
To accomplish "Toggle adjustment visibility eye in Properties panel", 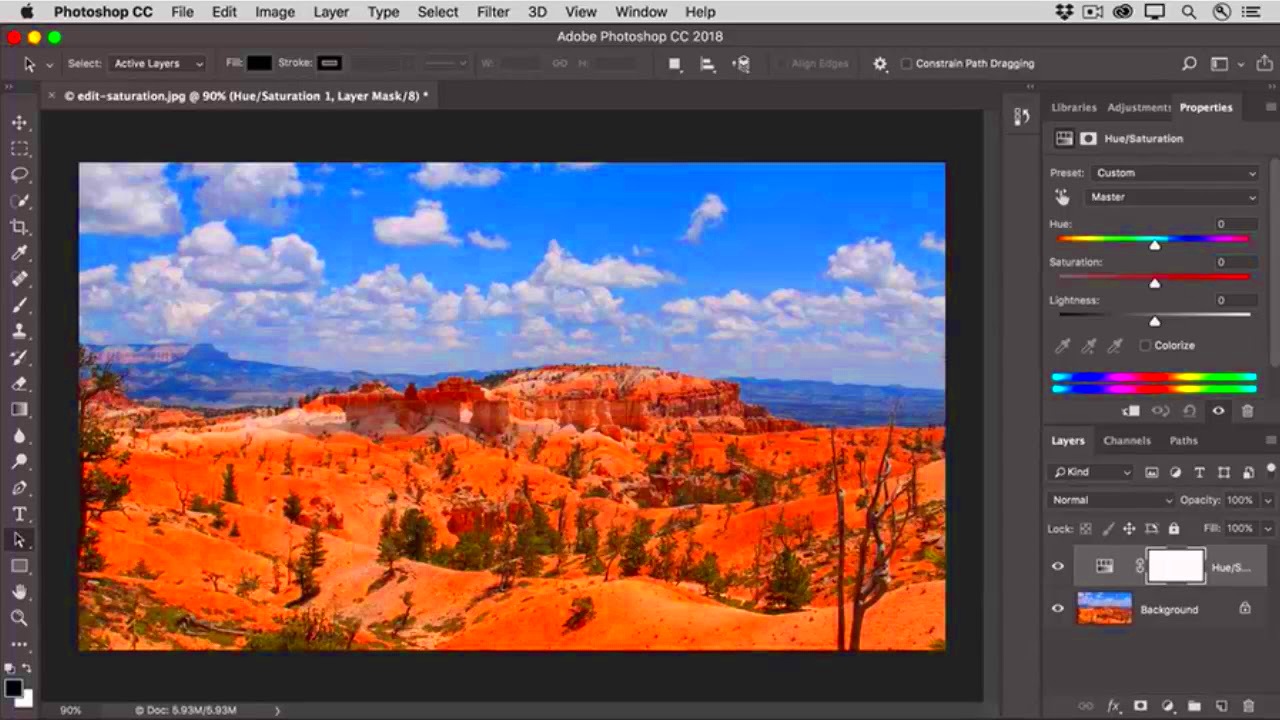I will click(x=1218, y=411).
